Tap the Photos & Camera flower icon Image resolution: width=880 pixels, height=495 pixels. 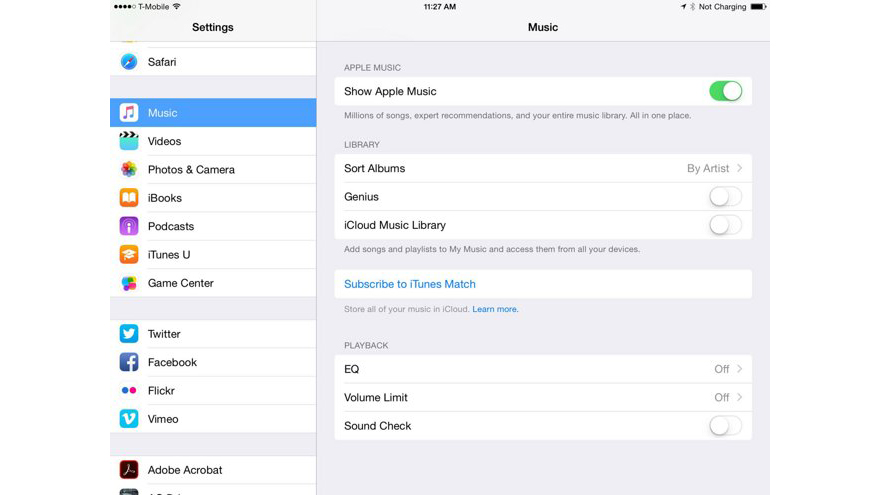point(129,169)
